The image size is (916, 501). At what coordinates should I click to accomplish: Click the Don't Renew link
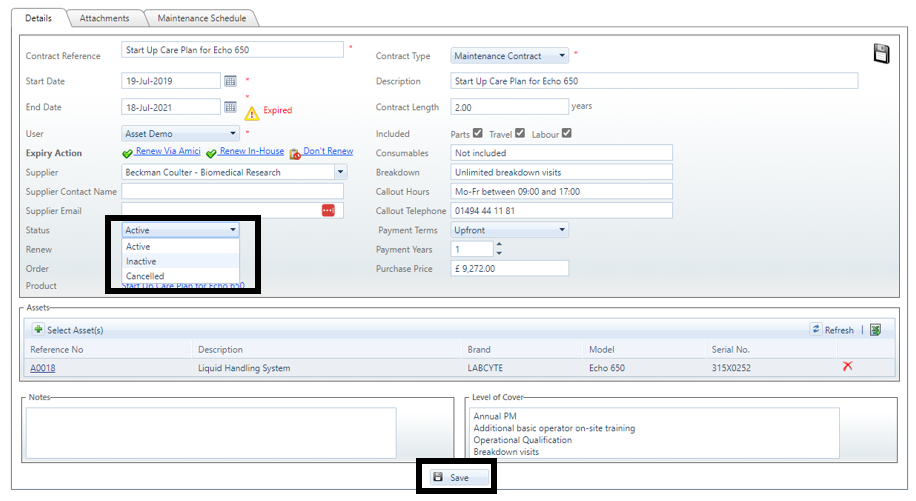(328, 151)
